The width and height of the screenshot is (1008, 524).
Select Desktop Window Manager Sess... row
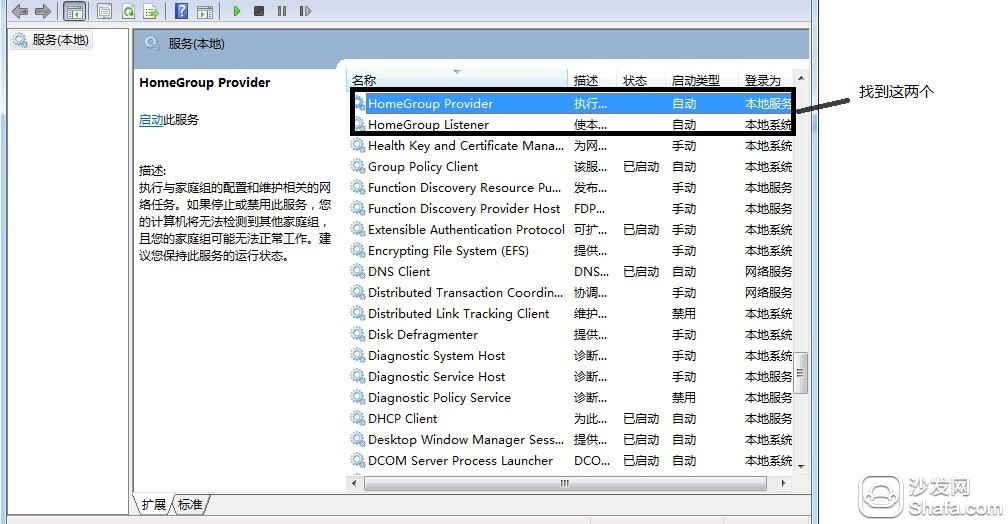[572, 440]
